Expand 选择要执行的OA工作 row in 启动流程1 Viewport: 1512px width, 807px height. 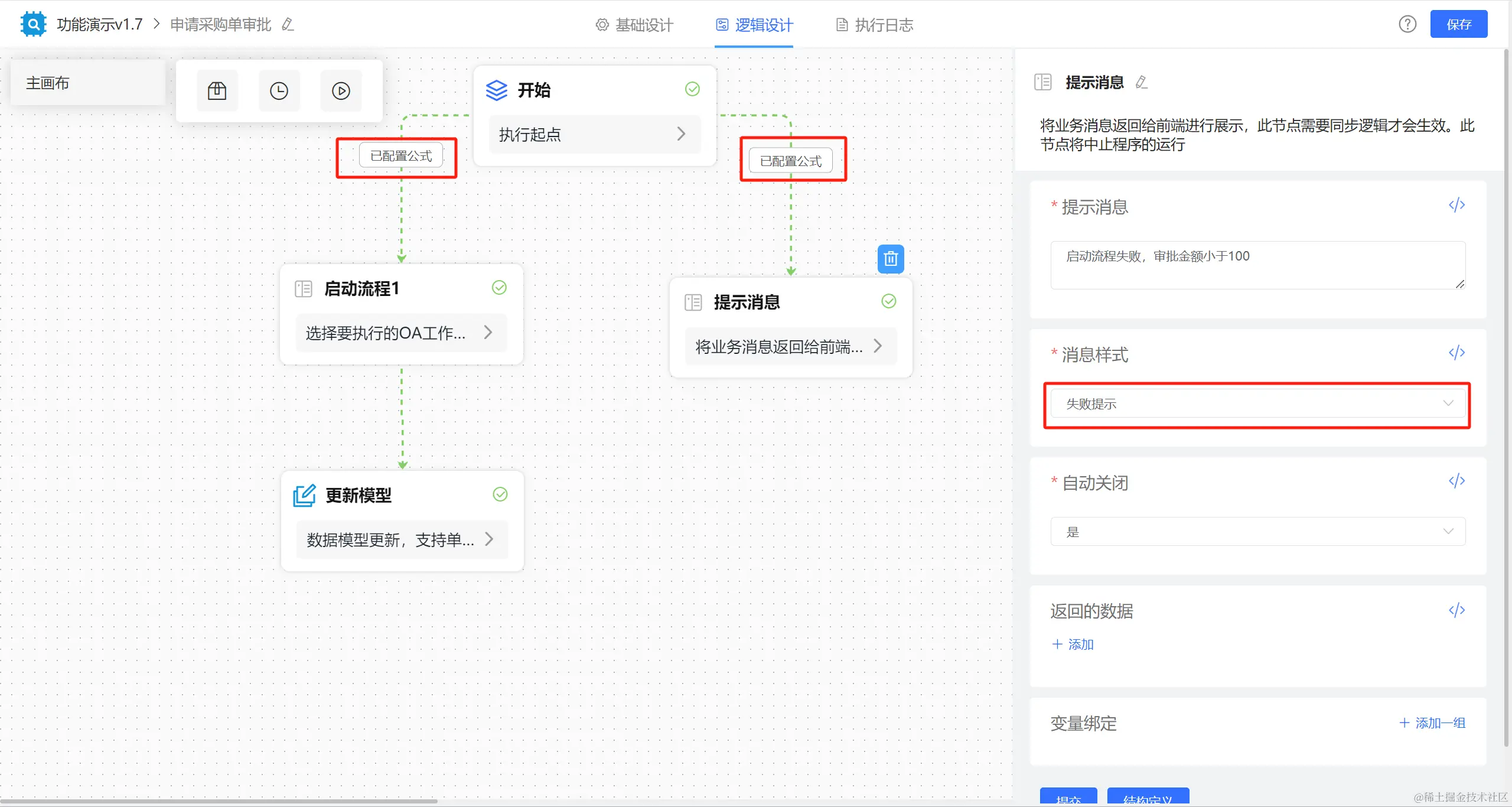(x=400, y=333)
